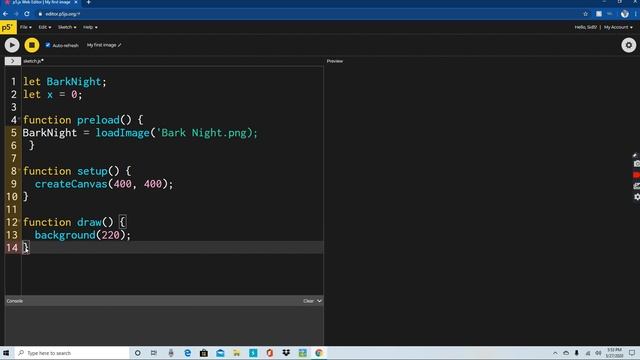
Task: Click the Preview panel label
Action: point(335,61)
